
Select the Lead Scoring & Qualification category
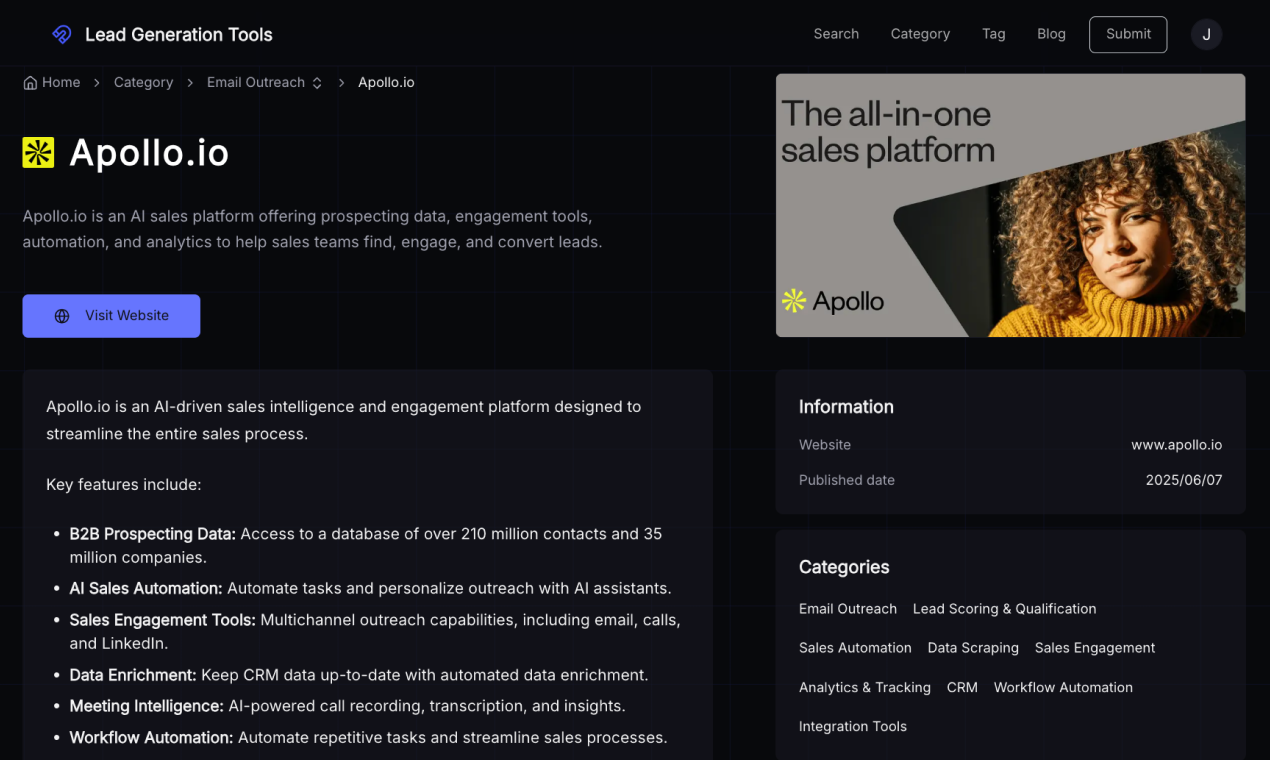click(1004, 609)
